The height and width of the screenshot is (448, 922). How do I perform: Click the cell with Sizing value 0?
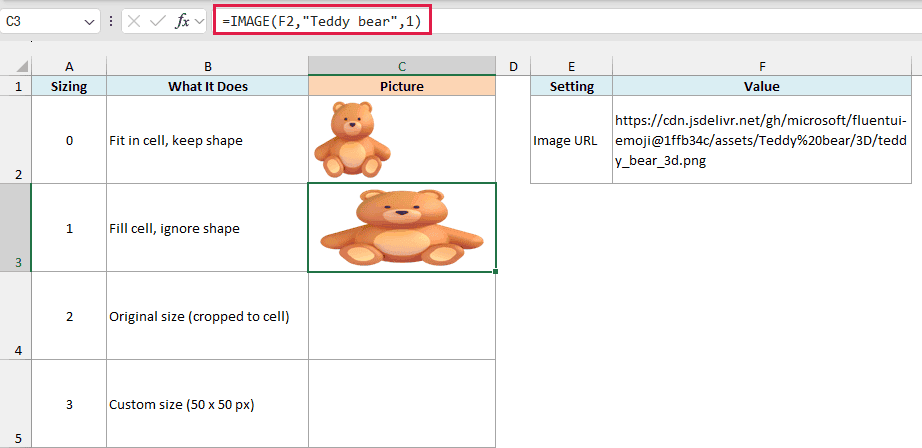click(69, 139)
